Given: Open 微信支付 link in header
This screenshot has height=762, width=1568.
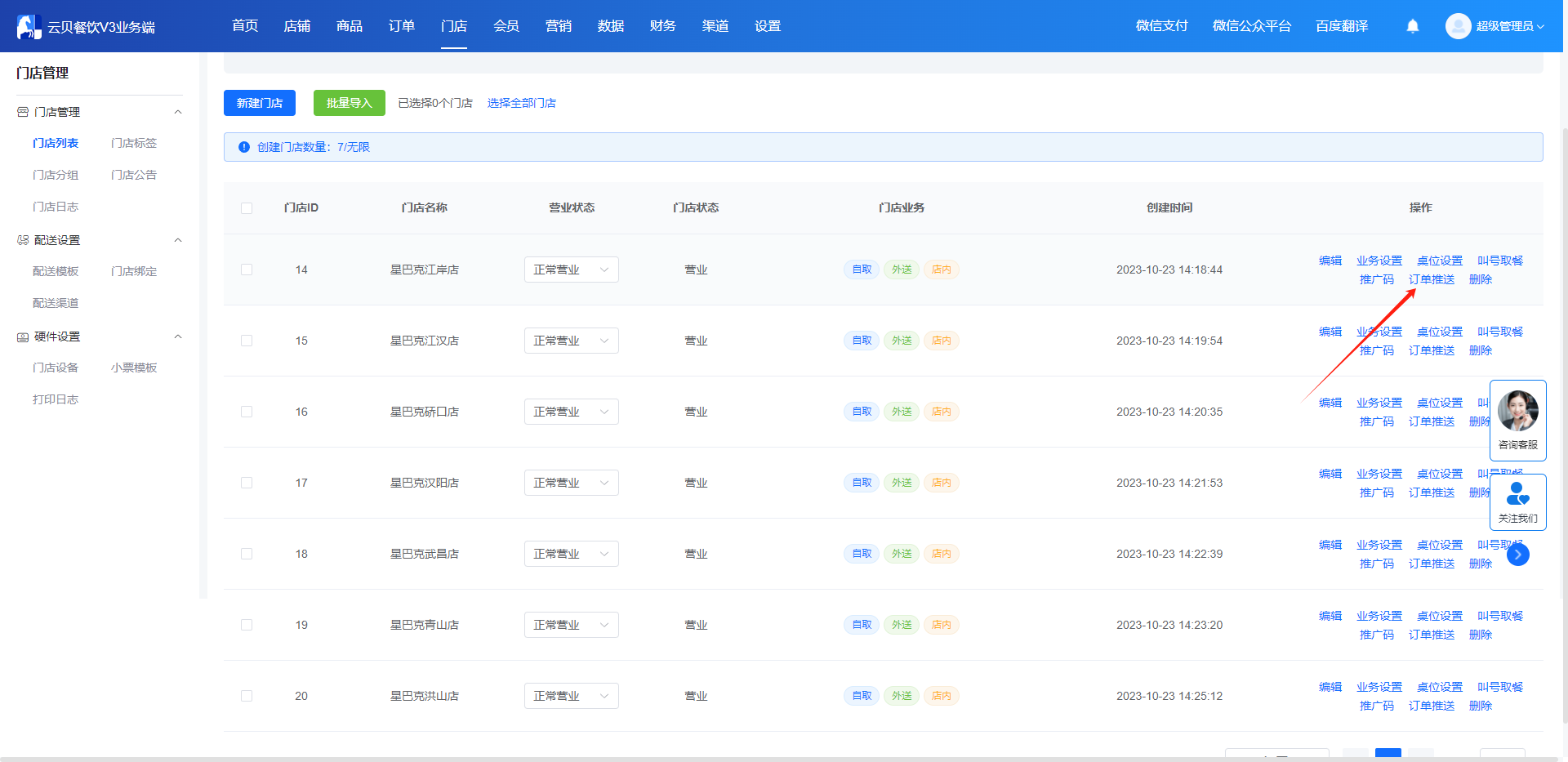Looking at the screenshot, I should click(1162, 26).
